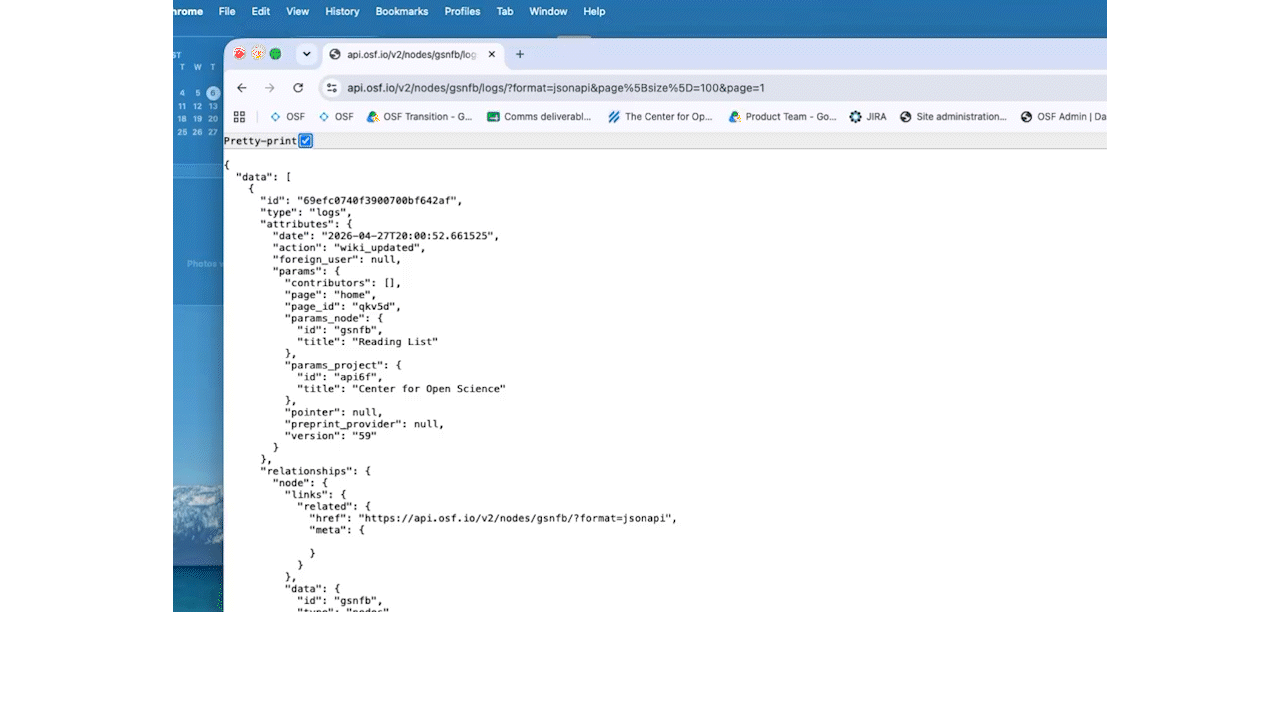Click the date value "2026-04-27T20:00:52.661525"
This screenshot has height=720, width=1280.
(407, 236)
